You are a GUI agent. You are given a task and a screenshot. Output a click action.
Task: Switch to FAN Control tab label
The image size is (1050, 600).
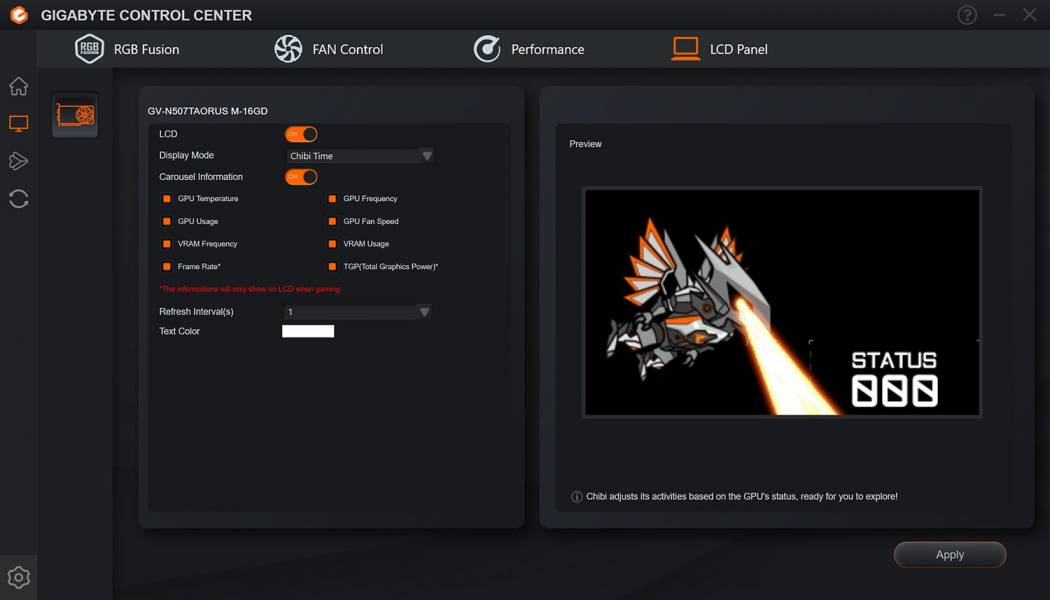(348, 50)
